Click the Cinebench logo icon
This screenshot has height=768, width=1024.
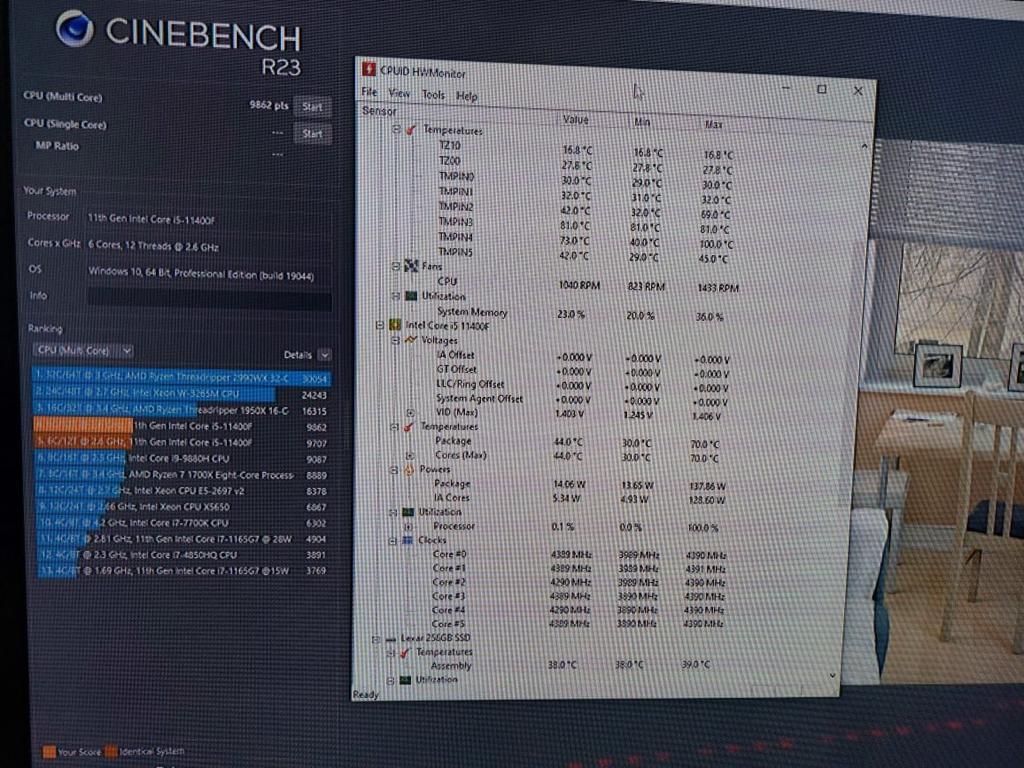point(74,29)
